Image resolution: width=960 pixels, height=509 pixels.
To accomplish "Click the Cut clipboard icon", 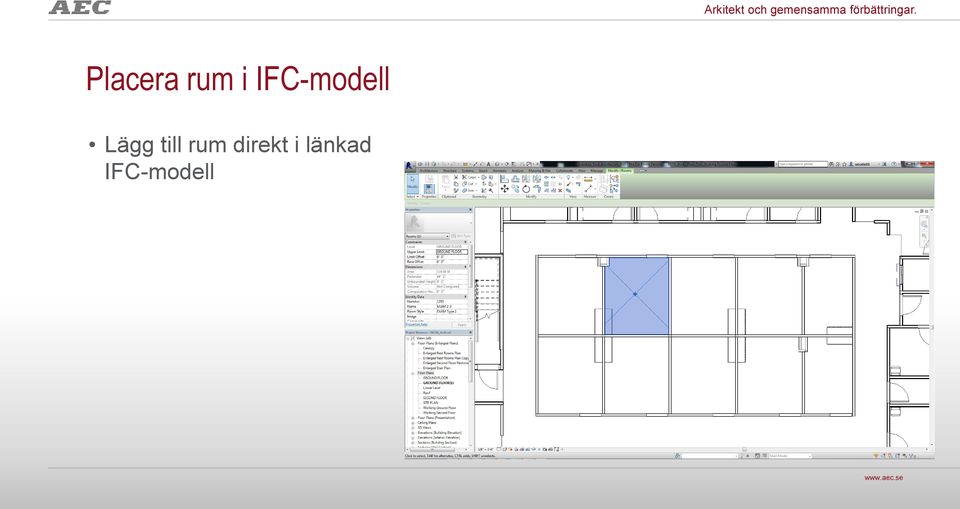I will point(456,177).
